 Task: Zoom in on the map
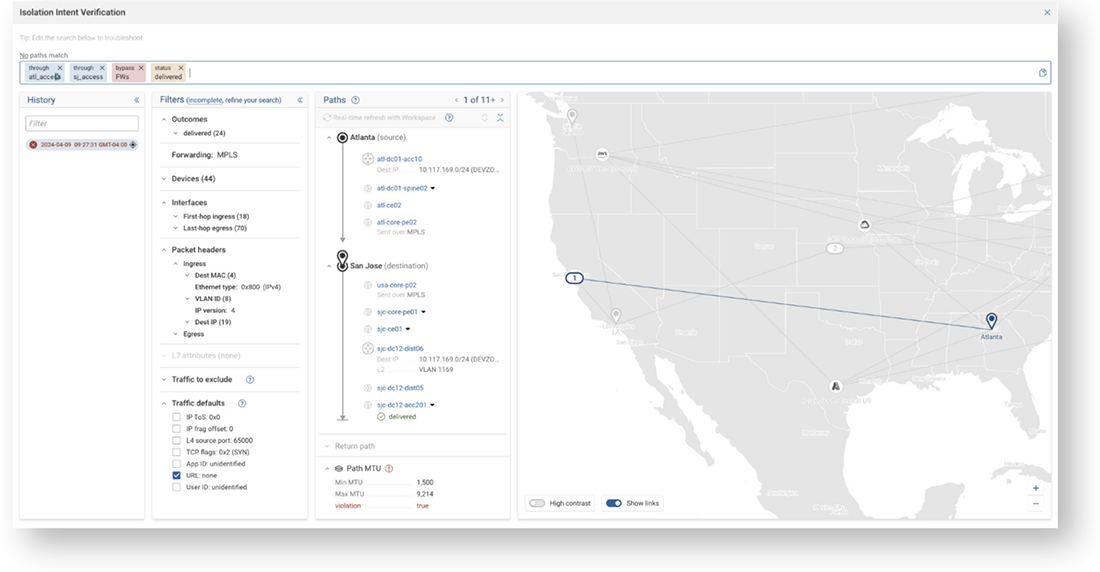coord(1036,488)
